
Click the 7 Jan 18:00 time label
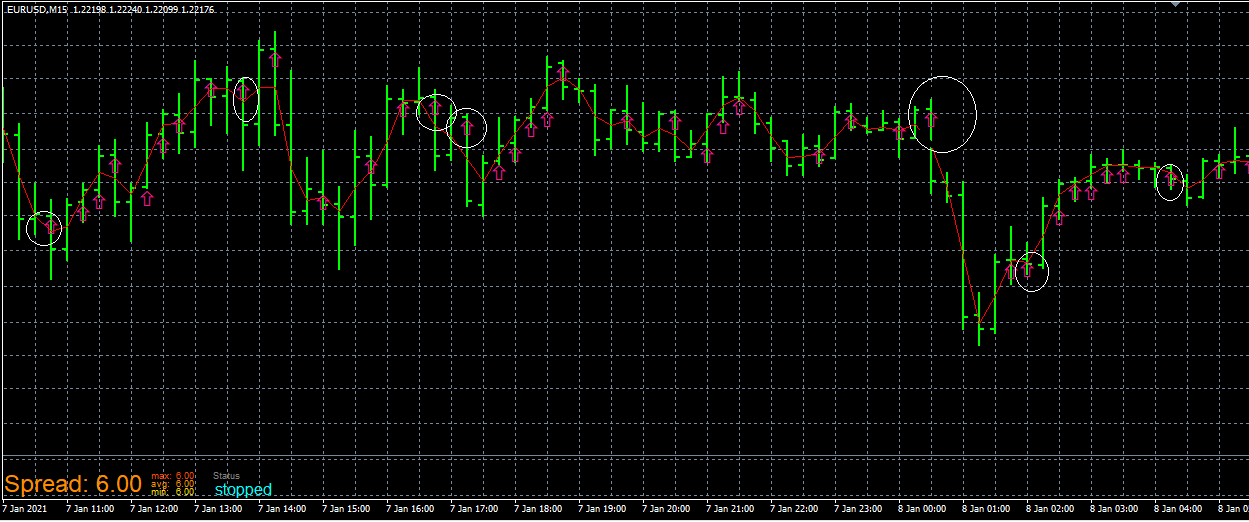pos(538,509)
